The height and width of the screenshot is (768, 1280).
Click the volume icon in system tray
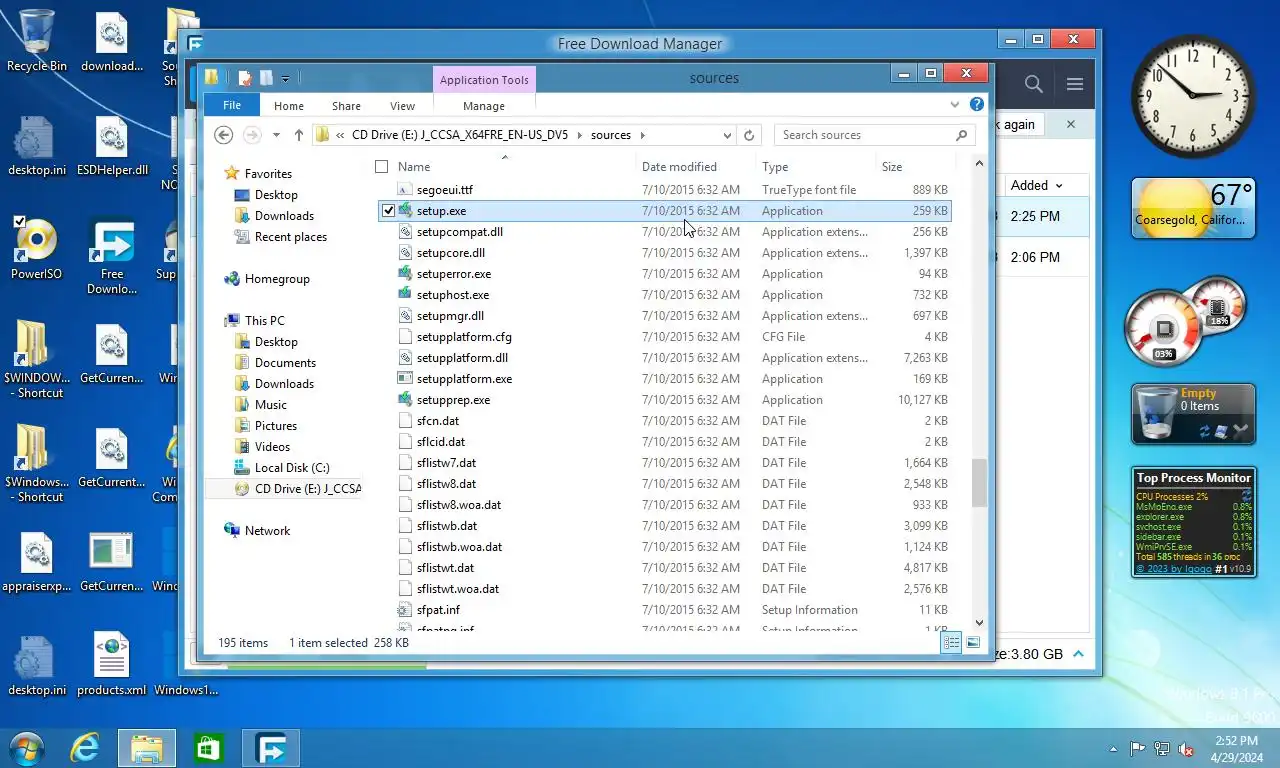1186,749
